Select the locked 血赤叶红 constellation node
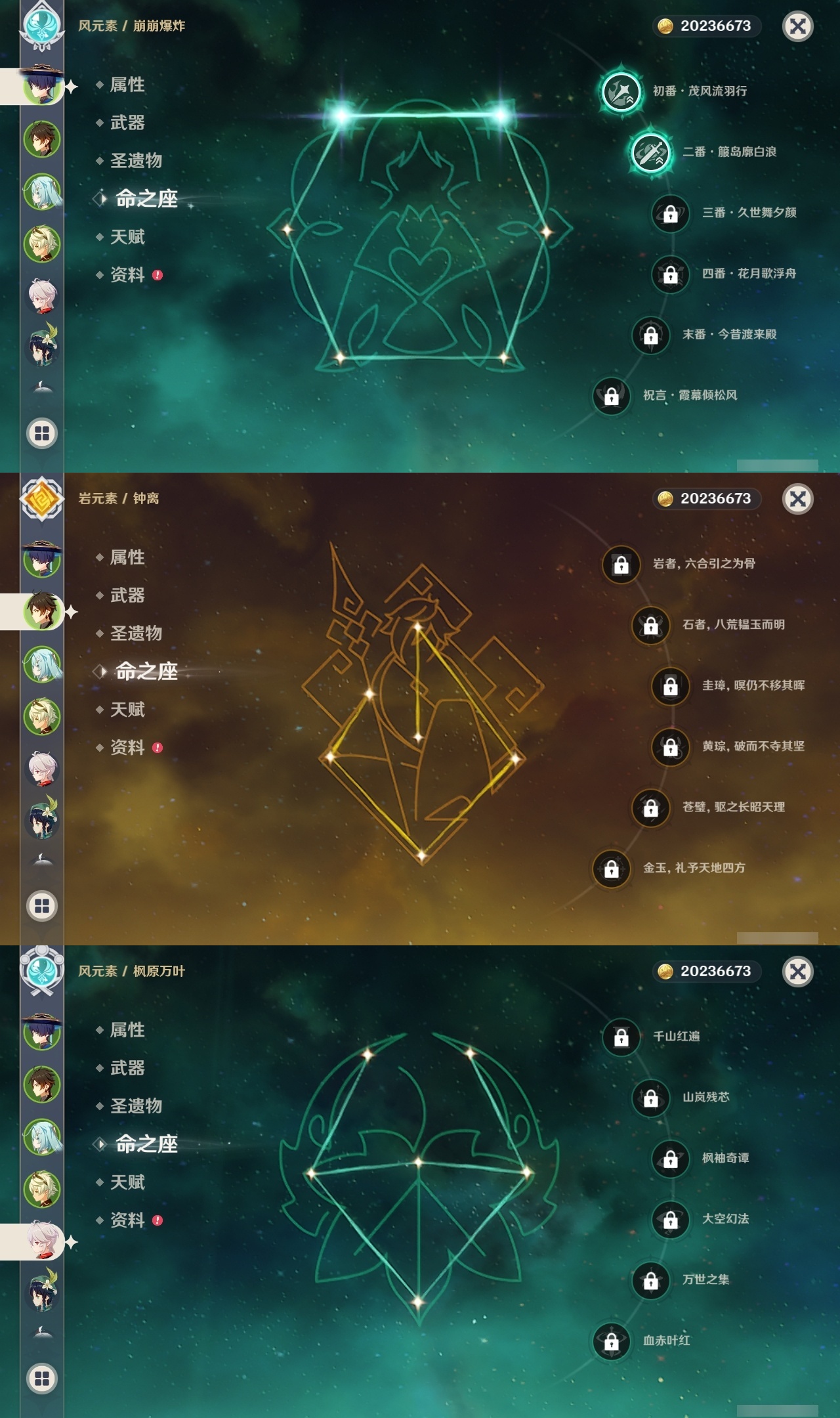 coord(611,1341)
